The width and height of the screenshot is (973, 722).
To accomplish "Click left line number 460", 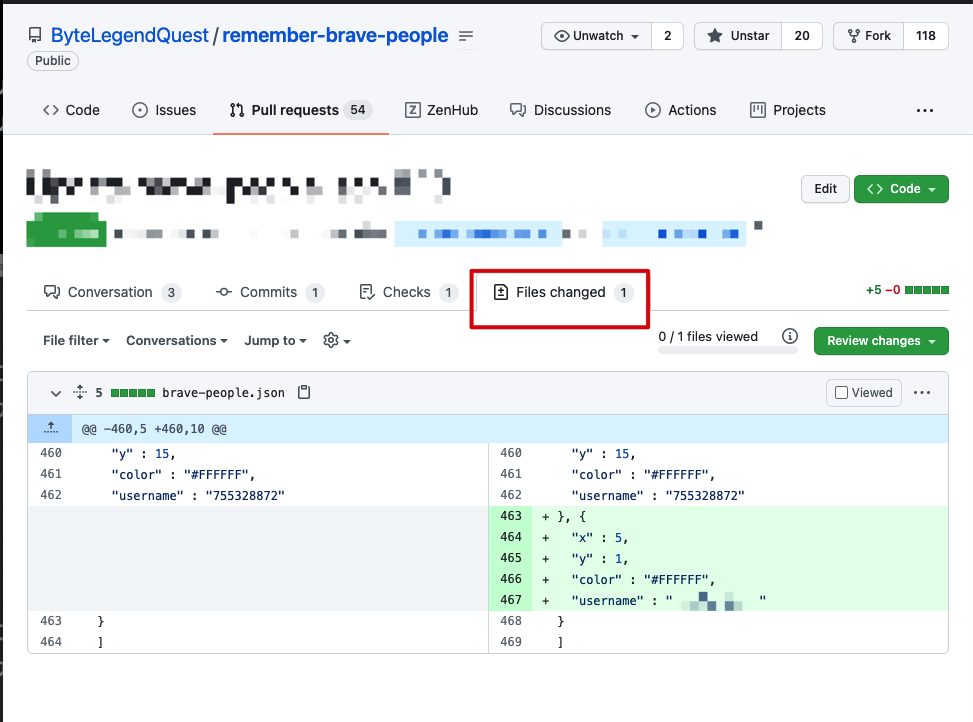I will [x=51, y=453].
